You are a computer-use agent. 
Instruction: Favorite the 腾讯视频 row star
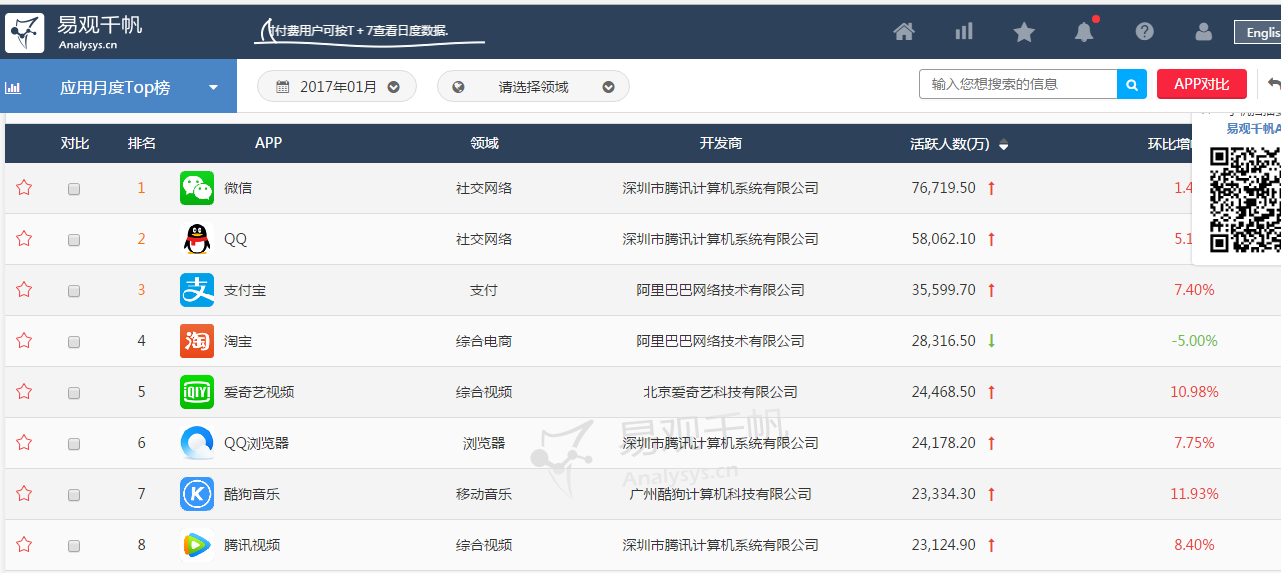(x=24, y=544)
